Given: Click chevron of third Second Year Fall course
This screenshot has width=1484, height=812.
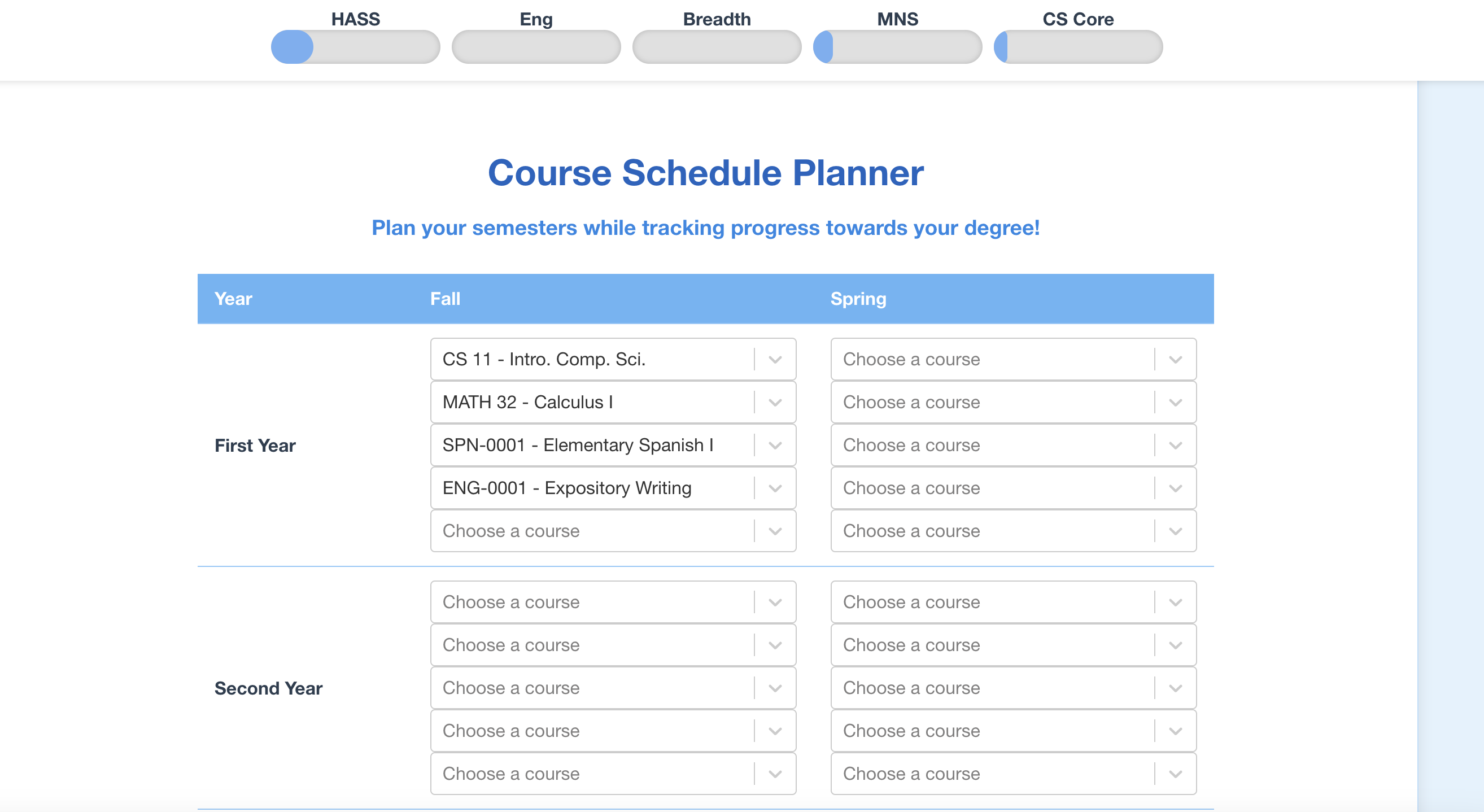Looking at the screenshot, I should point(775,688).
